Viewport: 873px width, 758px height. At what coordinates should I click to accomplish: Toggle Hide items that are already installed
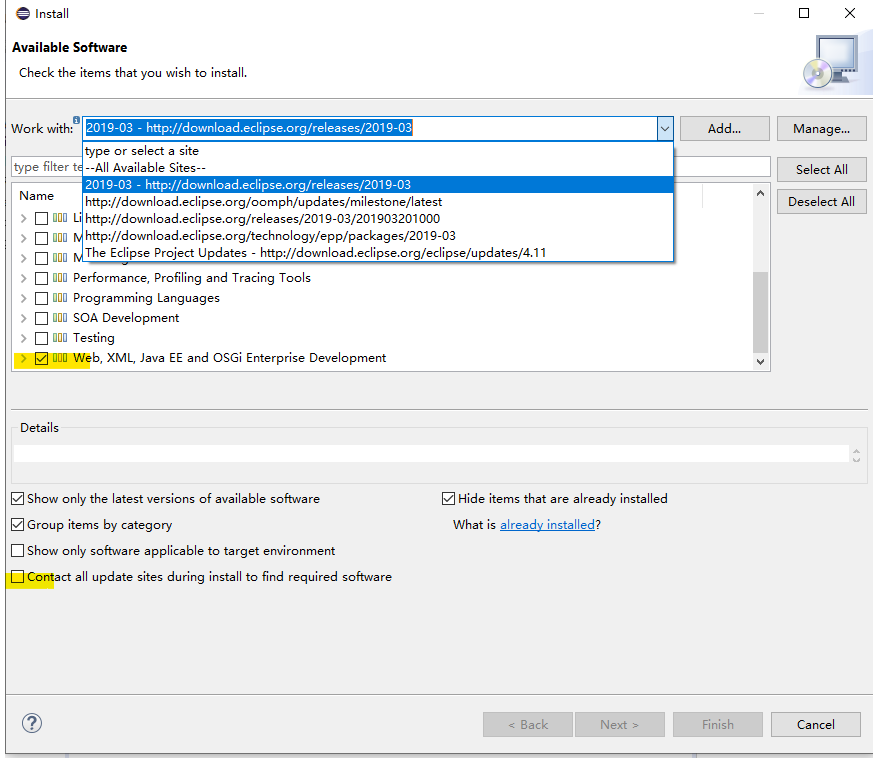pos(448,498)
